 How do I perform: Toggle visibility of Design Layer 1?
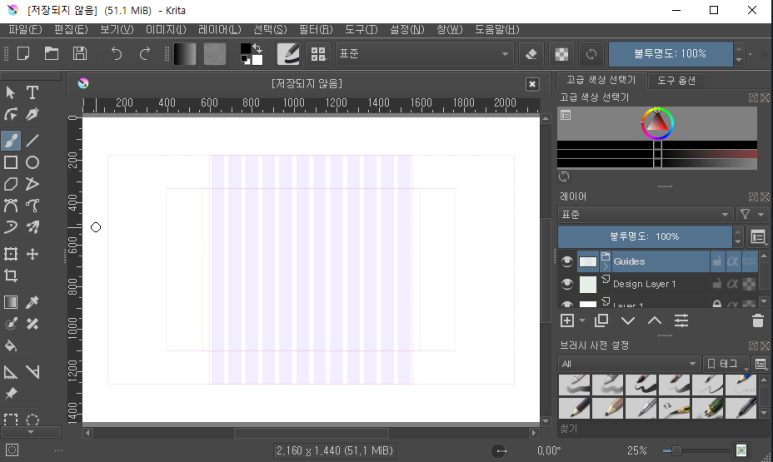tap(567, 284)
